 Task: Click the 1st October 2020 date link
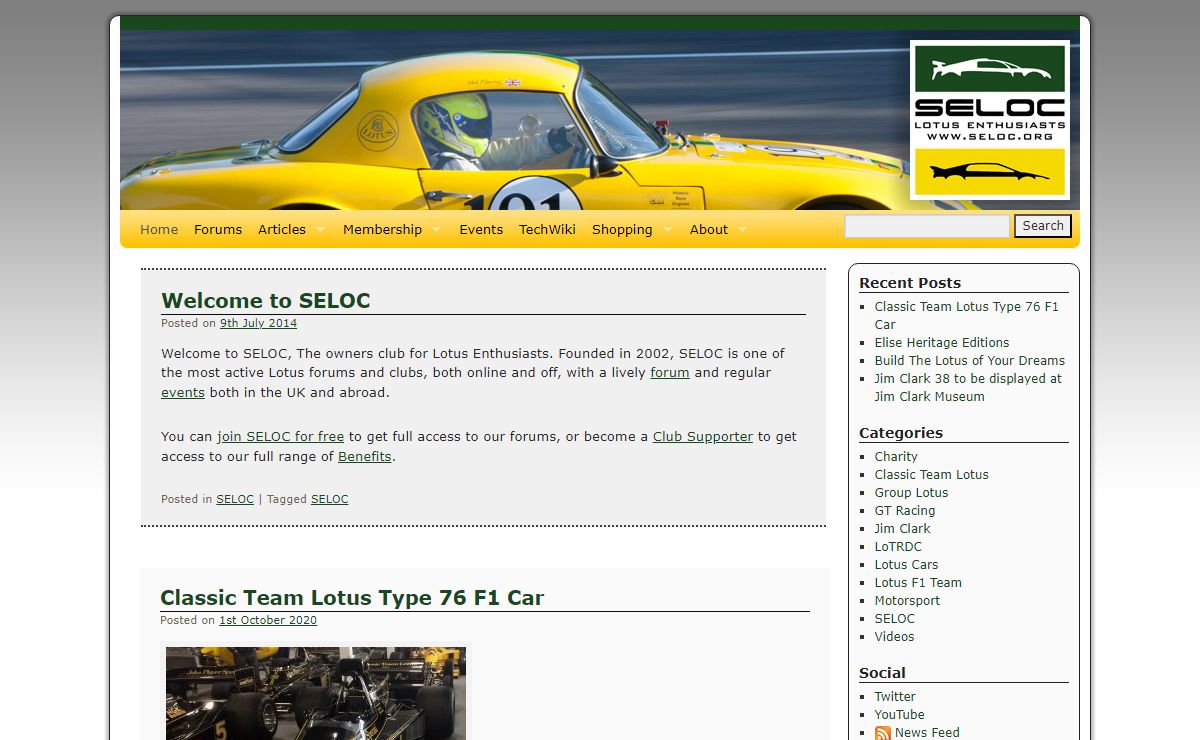(x=268, y=620)
